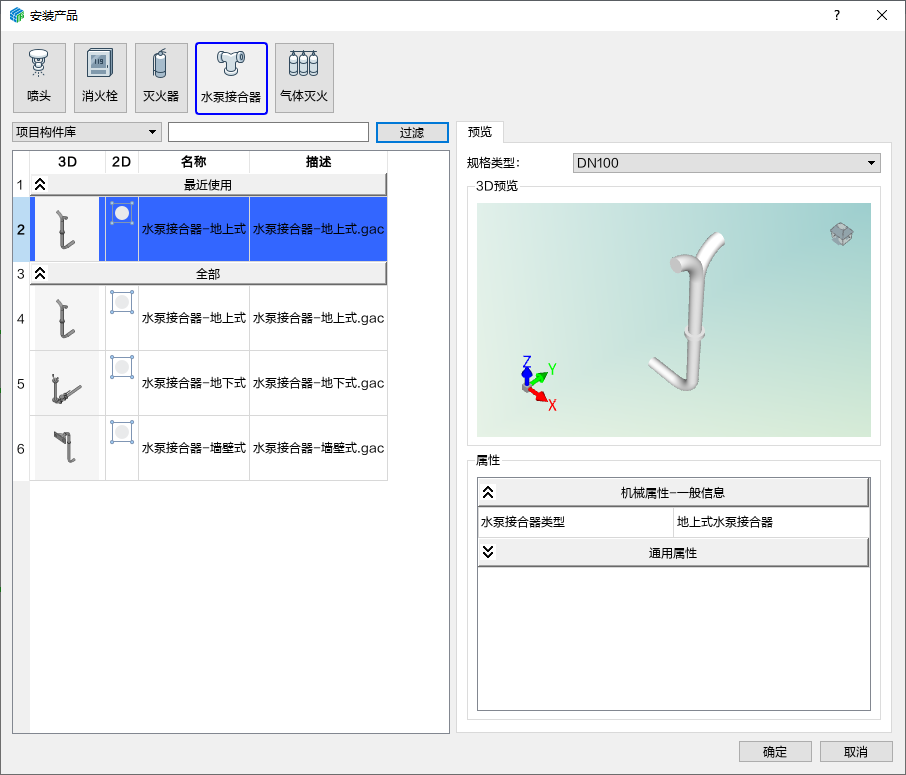Click description 水泵接合器-地下式.gac

point(318,383)
